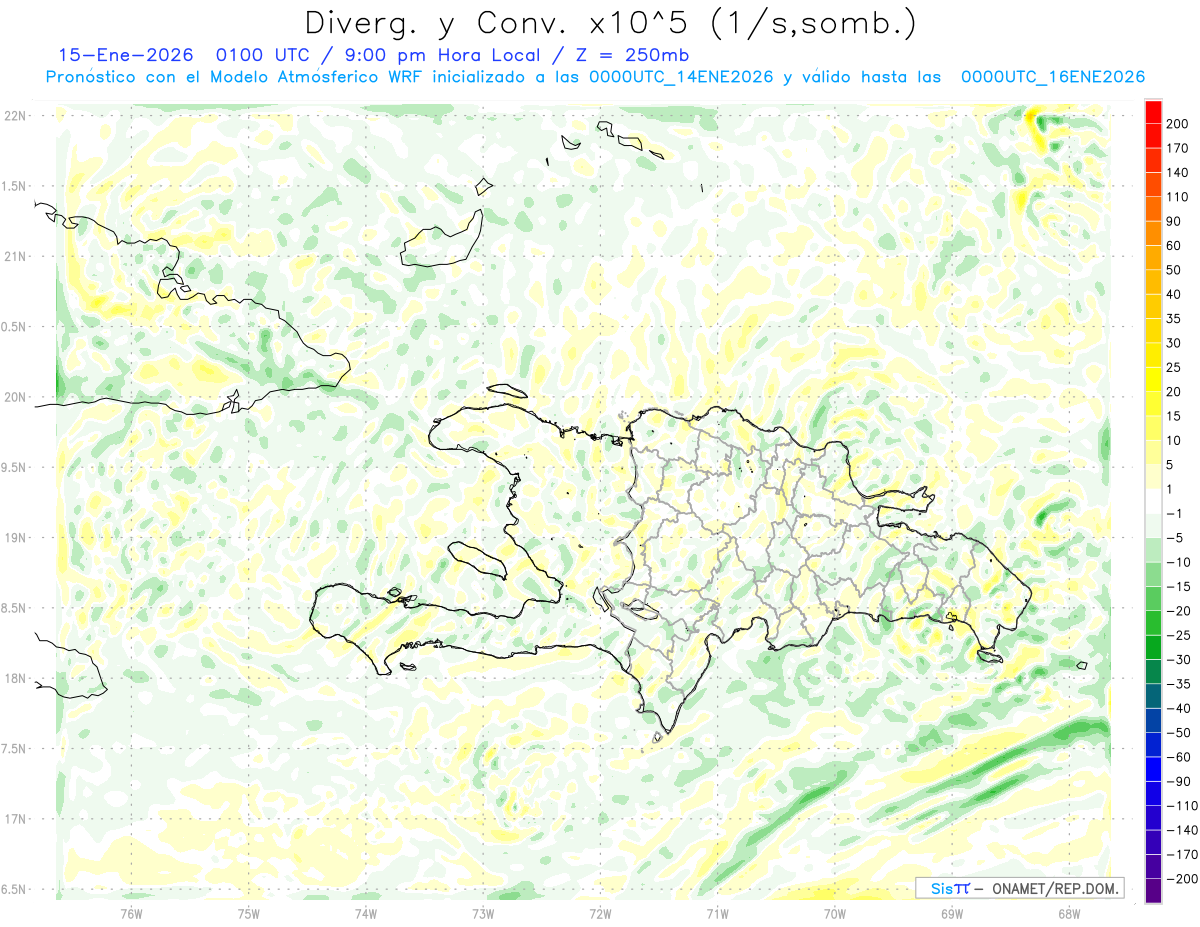Click the 7.5N latitude axis label
The image size is (1200, 927).
pos(15,748)
